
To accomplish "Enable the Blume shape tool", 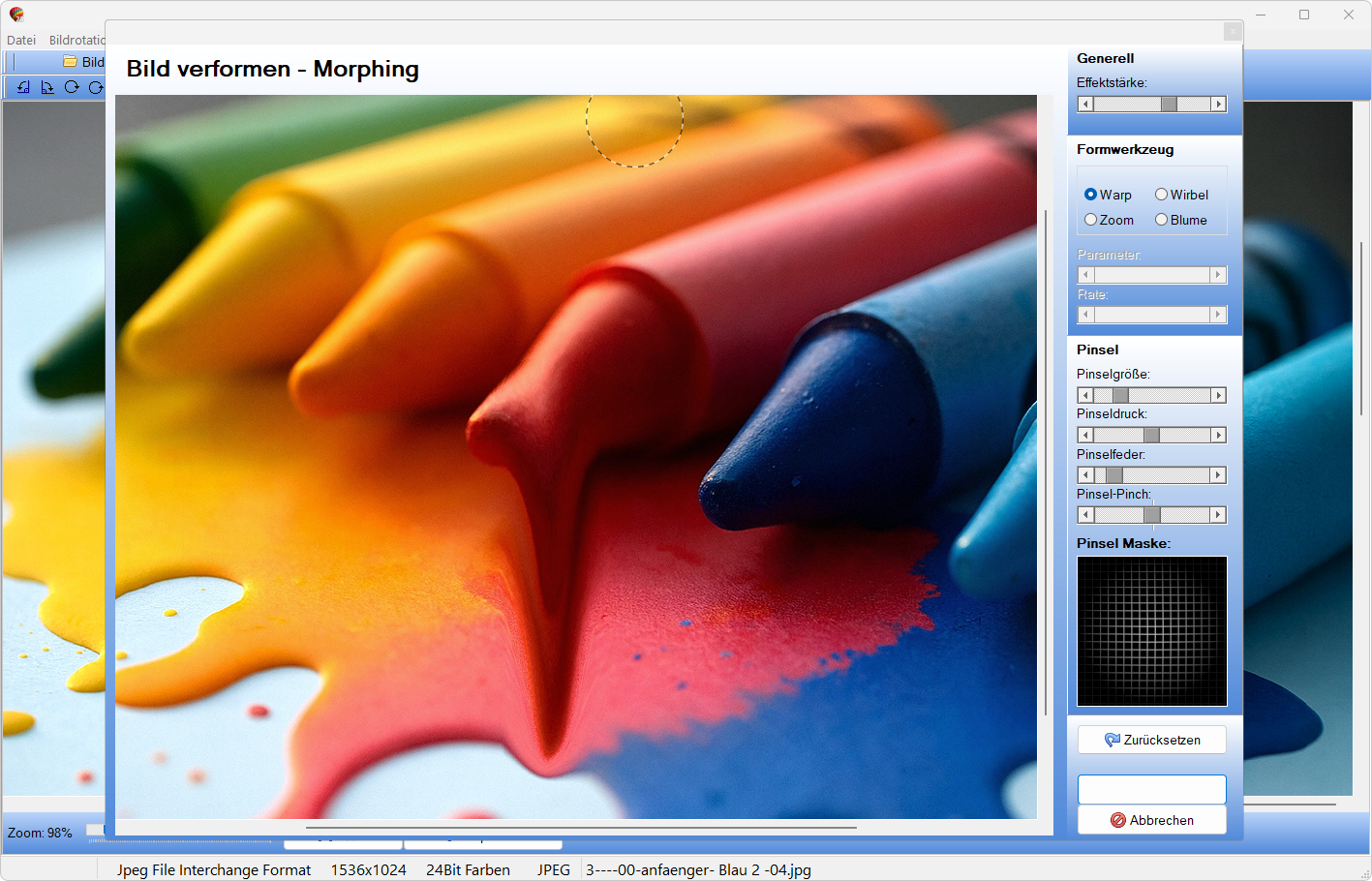I will click(x=1162, y=220).
